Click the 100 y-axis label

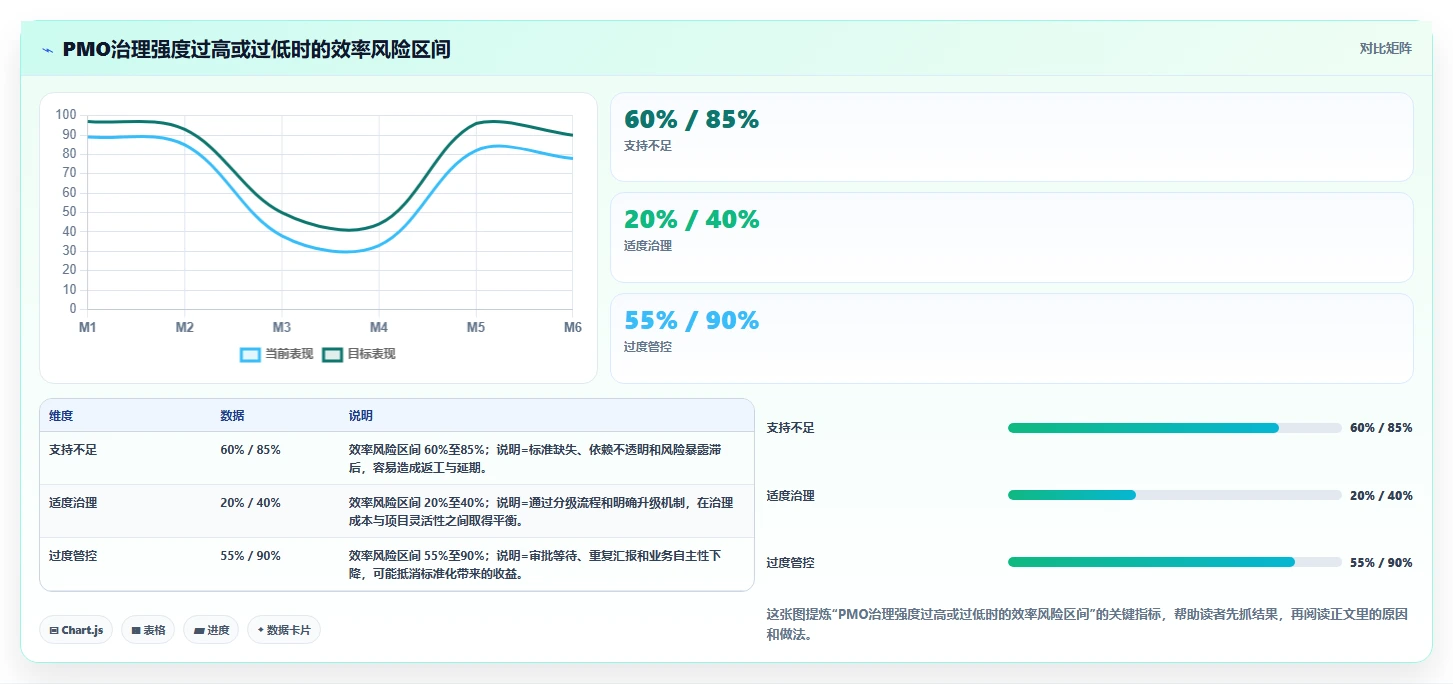coord(66,115)
